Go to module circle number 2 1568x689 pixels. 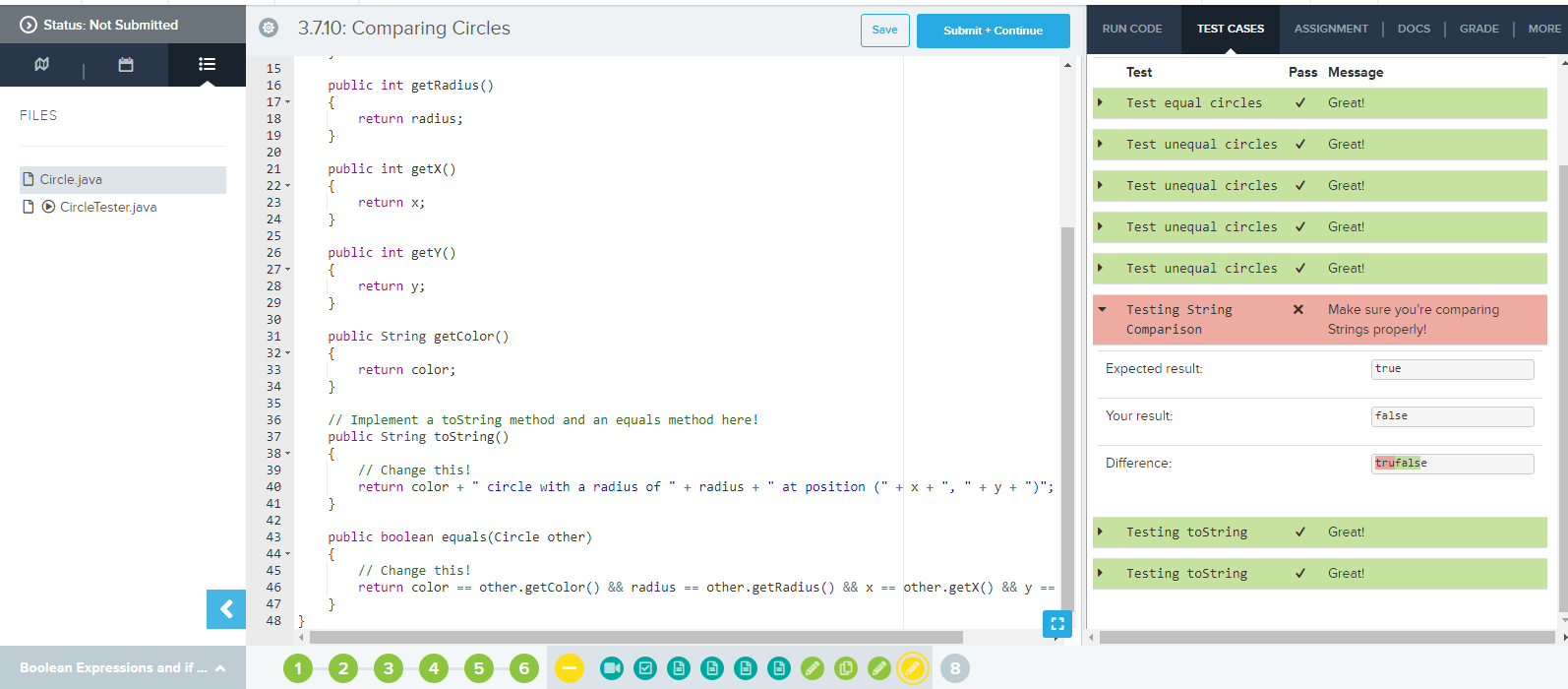point(343,668)
